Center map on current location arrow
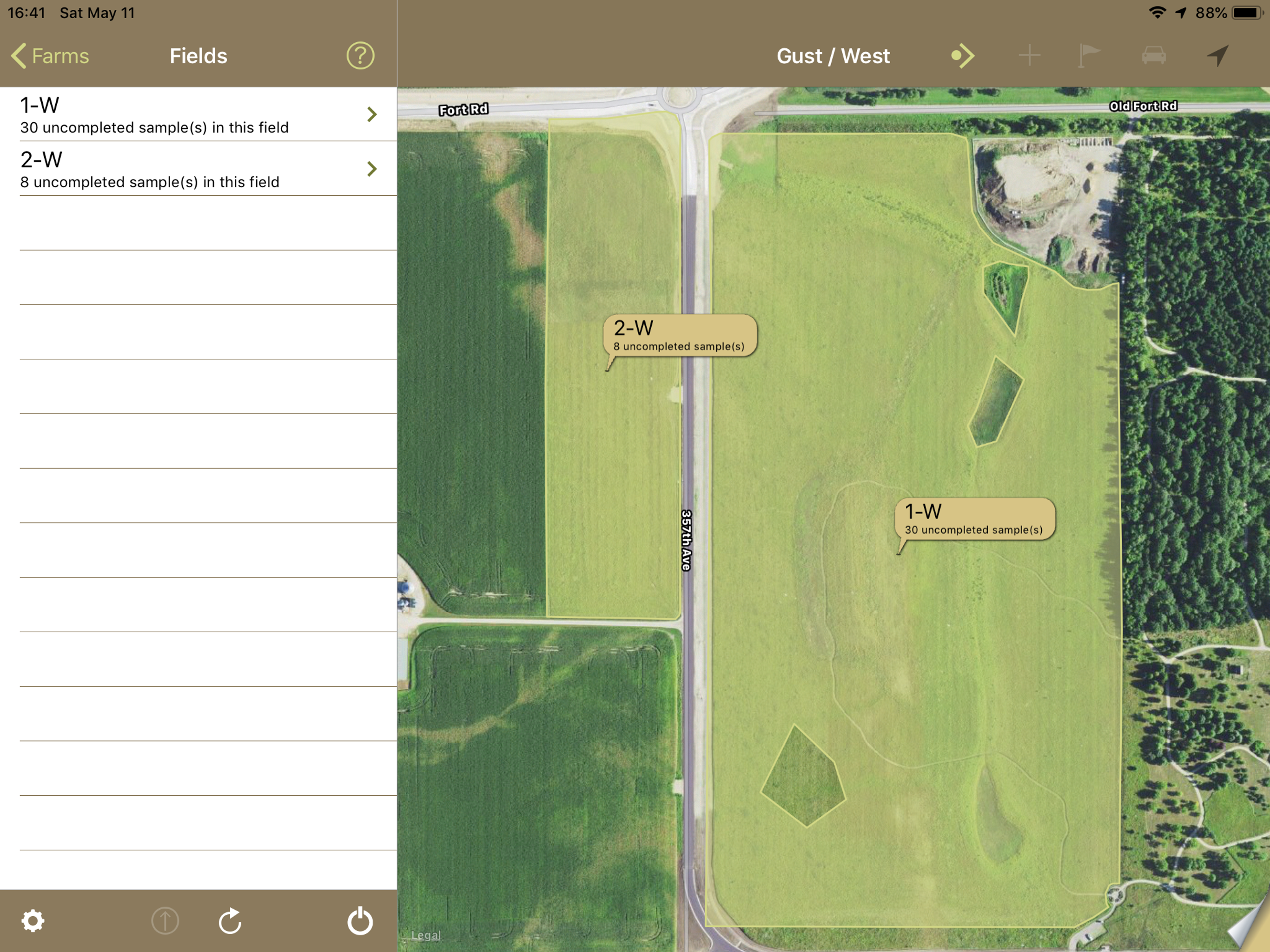This screenshot has width=1270, height=952. (1217, 56)
